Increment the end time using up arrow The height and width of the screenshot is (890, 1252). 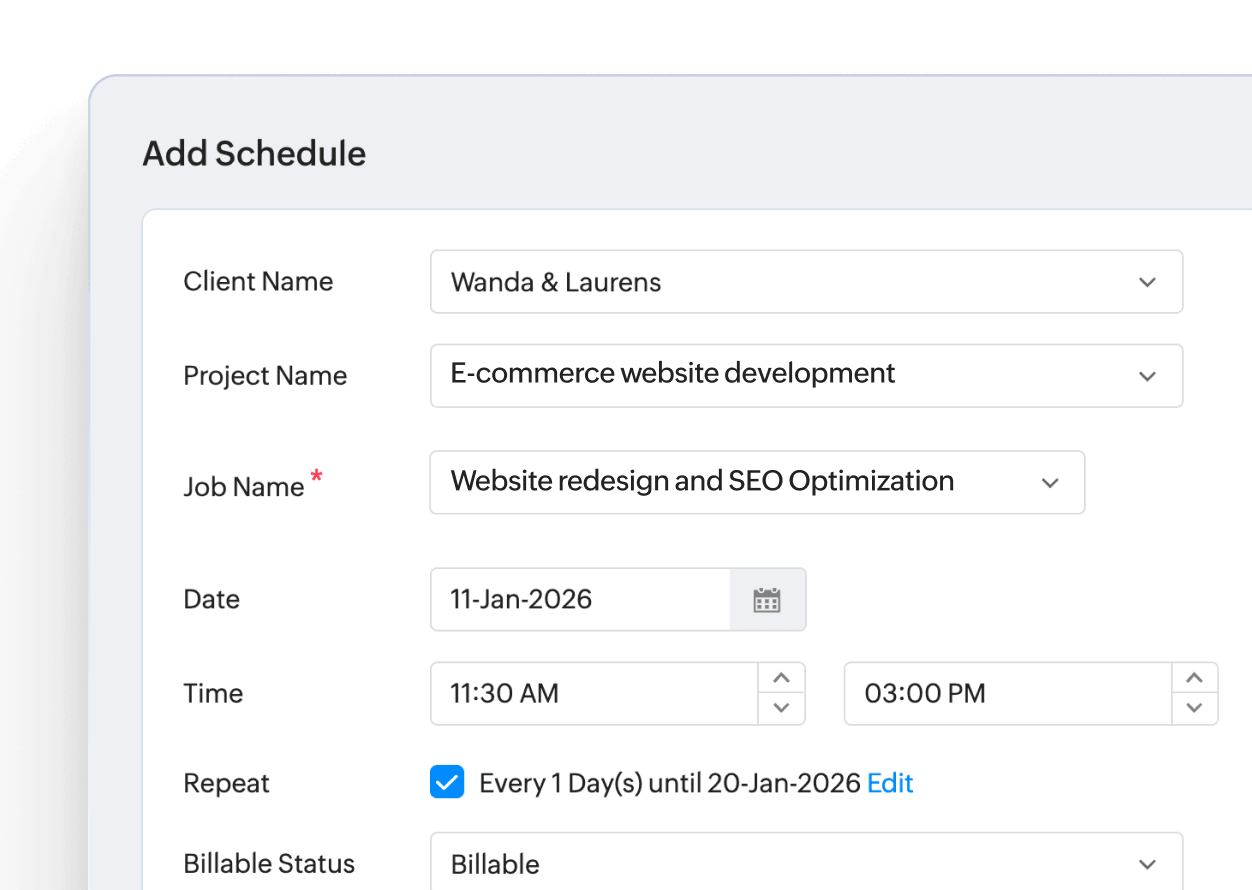tap(1194, 679)
